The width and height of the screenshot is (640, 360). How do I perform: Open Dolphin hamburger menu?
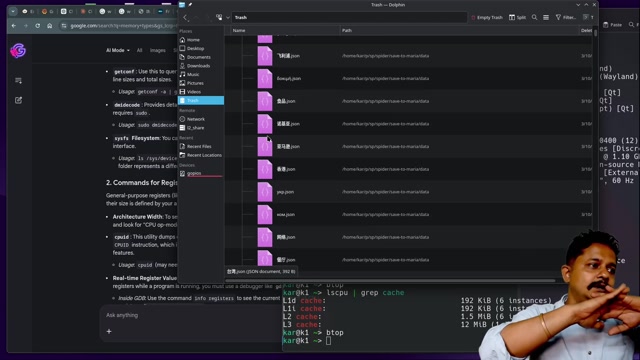(546, 18)
